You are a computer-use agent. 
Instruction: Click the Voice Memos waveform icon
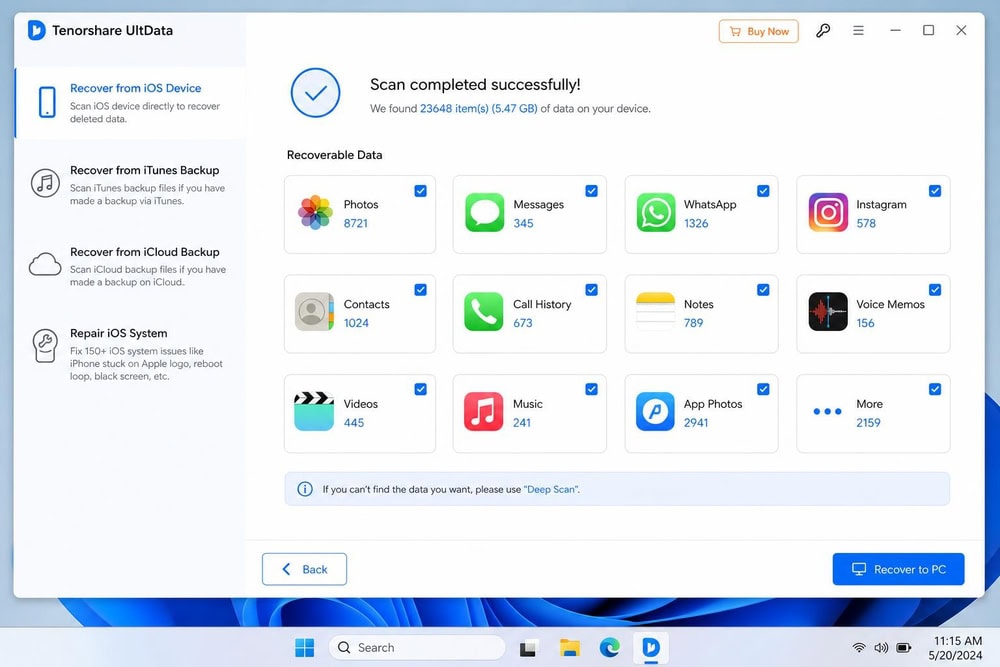828,312
